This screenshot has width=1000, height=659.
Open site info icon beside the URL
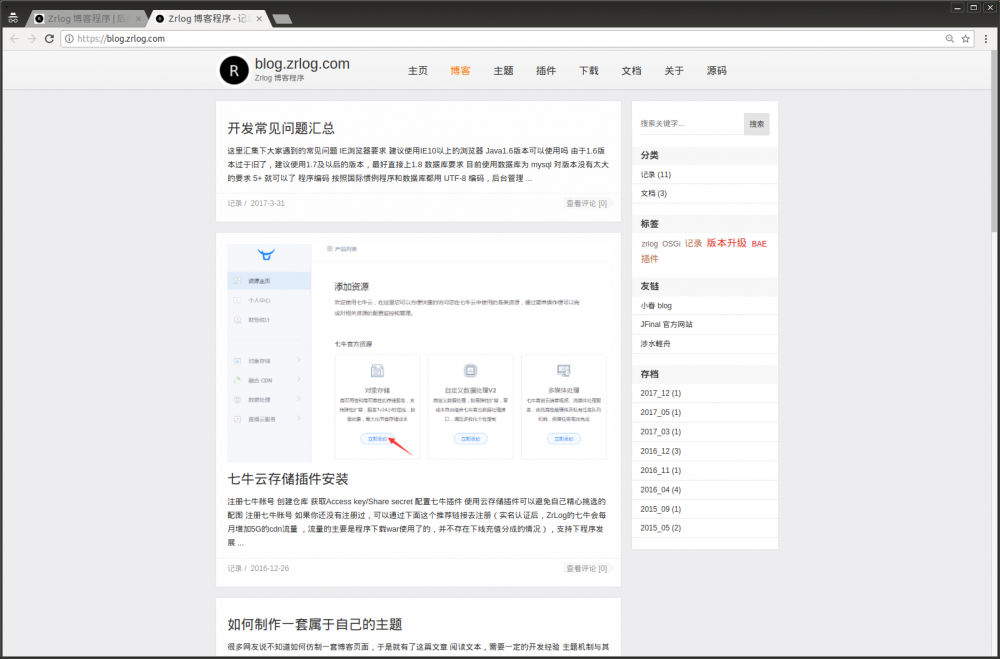tap(69, 39)
